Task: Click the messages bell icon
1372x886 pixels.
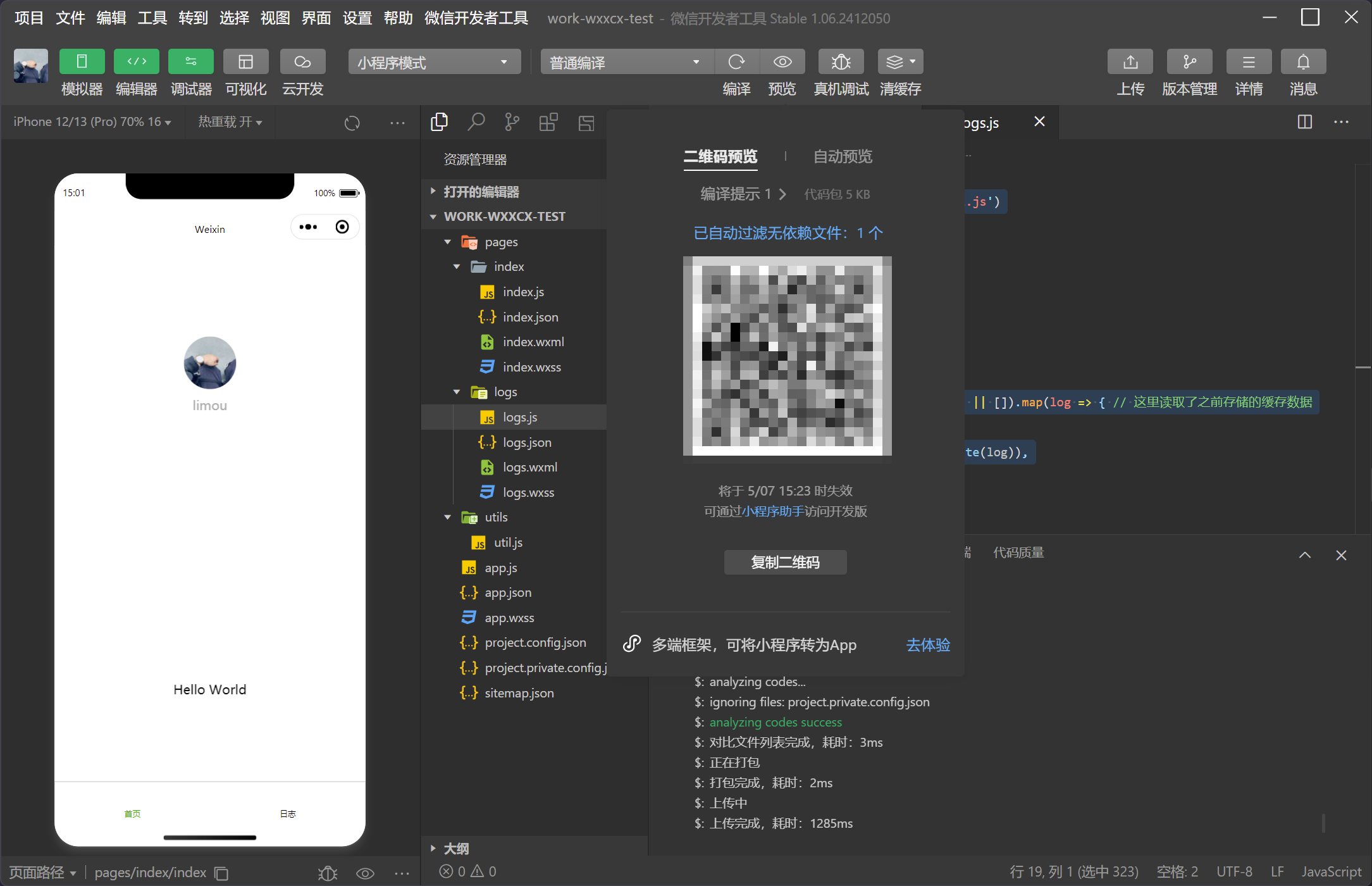Action: tap(1303, 62)
